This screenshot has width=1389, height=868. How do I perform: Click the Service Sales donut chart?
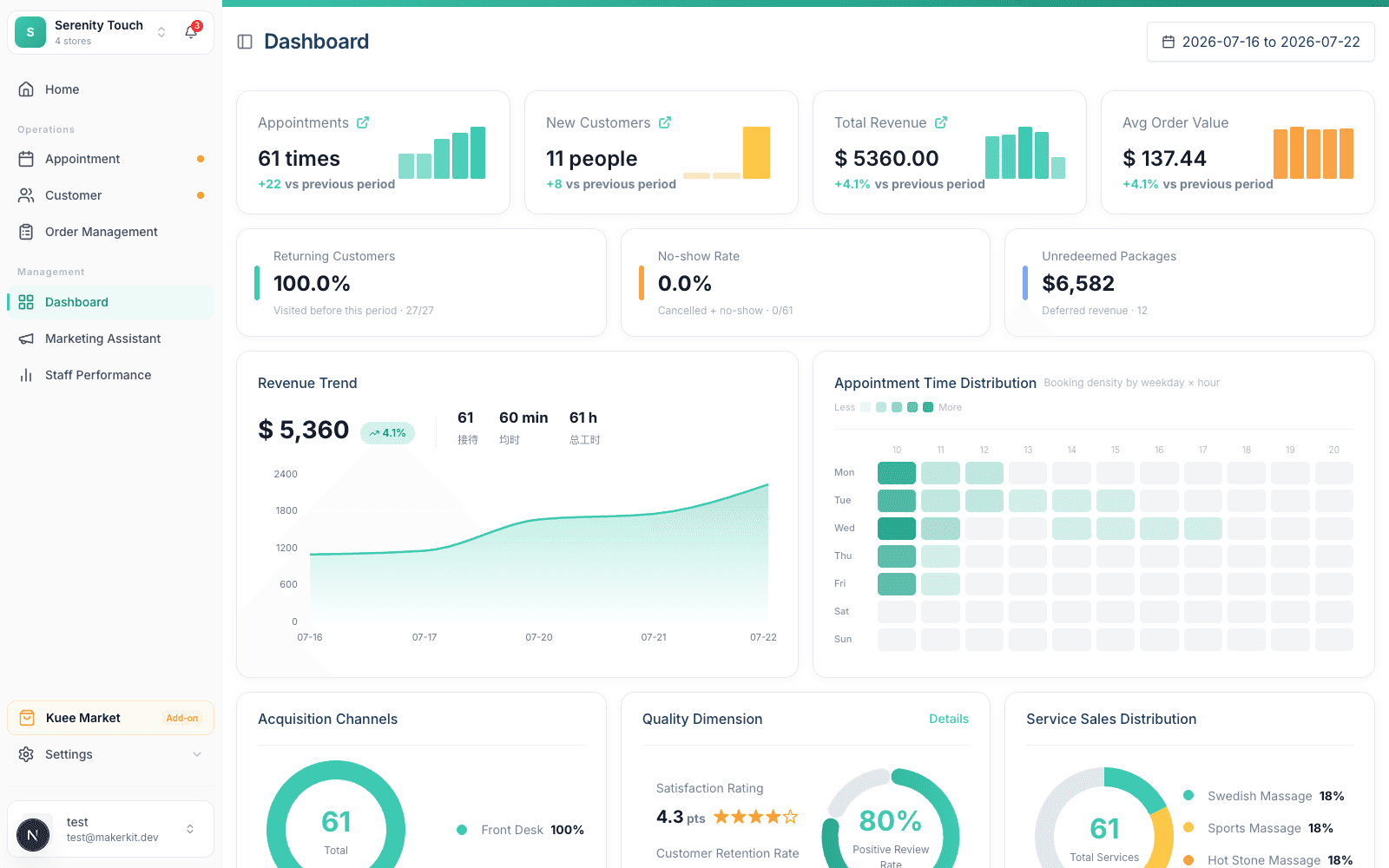coord(1104,819)
